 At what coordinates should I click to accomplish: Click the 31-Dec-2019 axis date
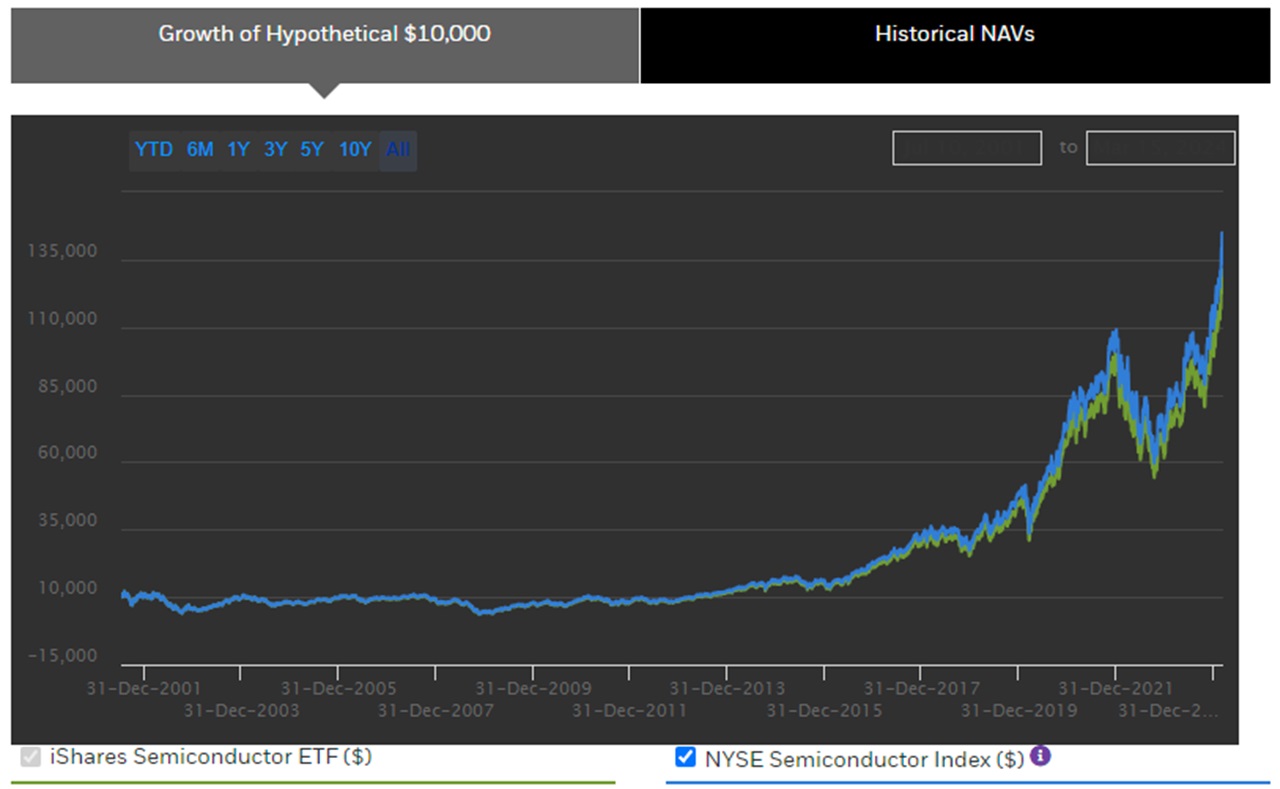[1019, 711]
